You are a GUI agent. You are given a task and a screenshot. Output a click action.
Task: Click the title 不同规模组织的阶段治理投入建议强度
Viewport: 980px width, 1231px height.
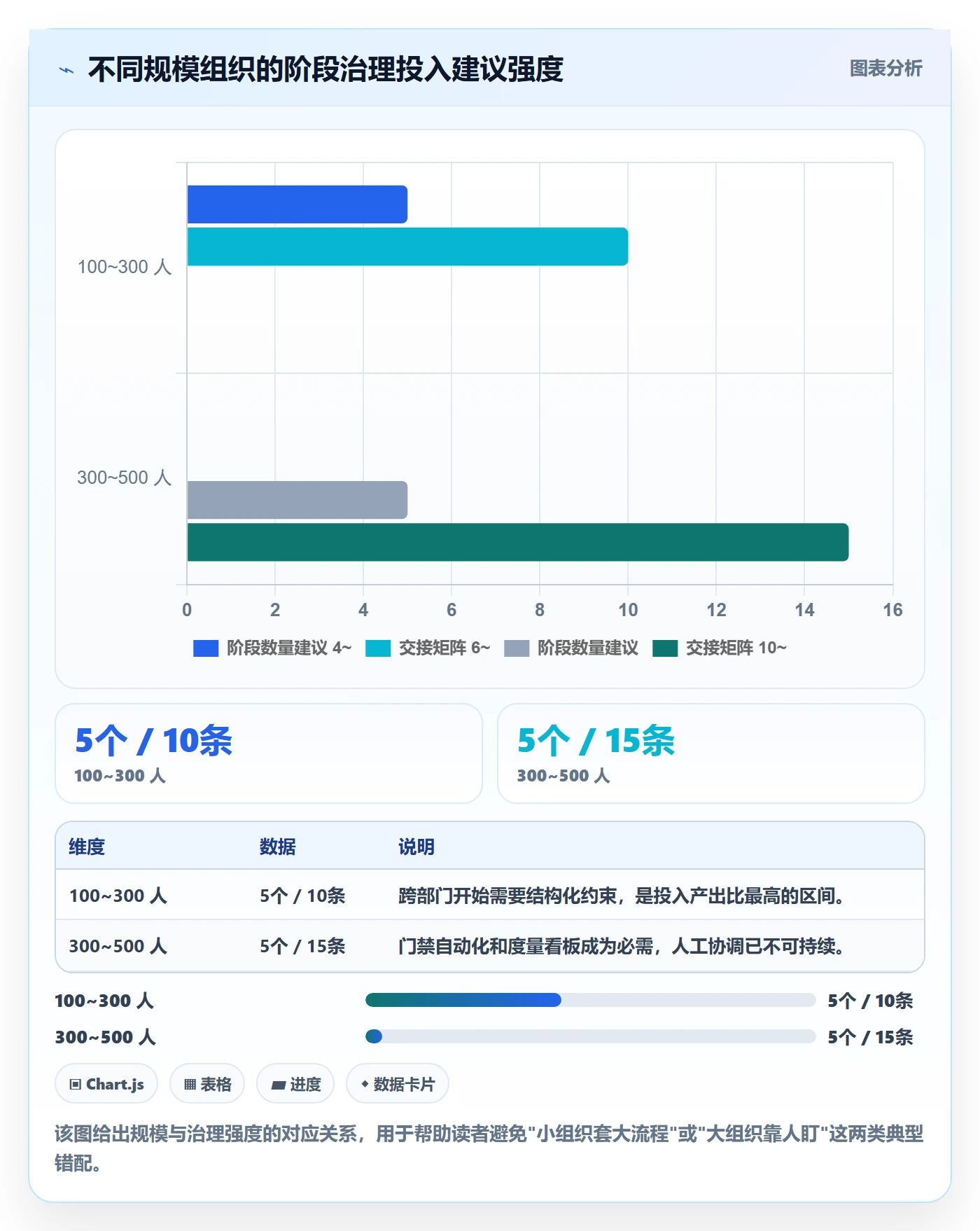[325, 69]
